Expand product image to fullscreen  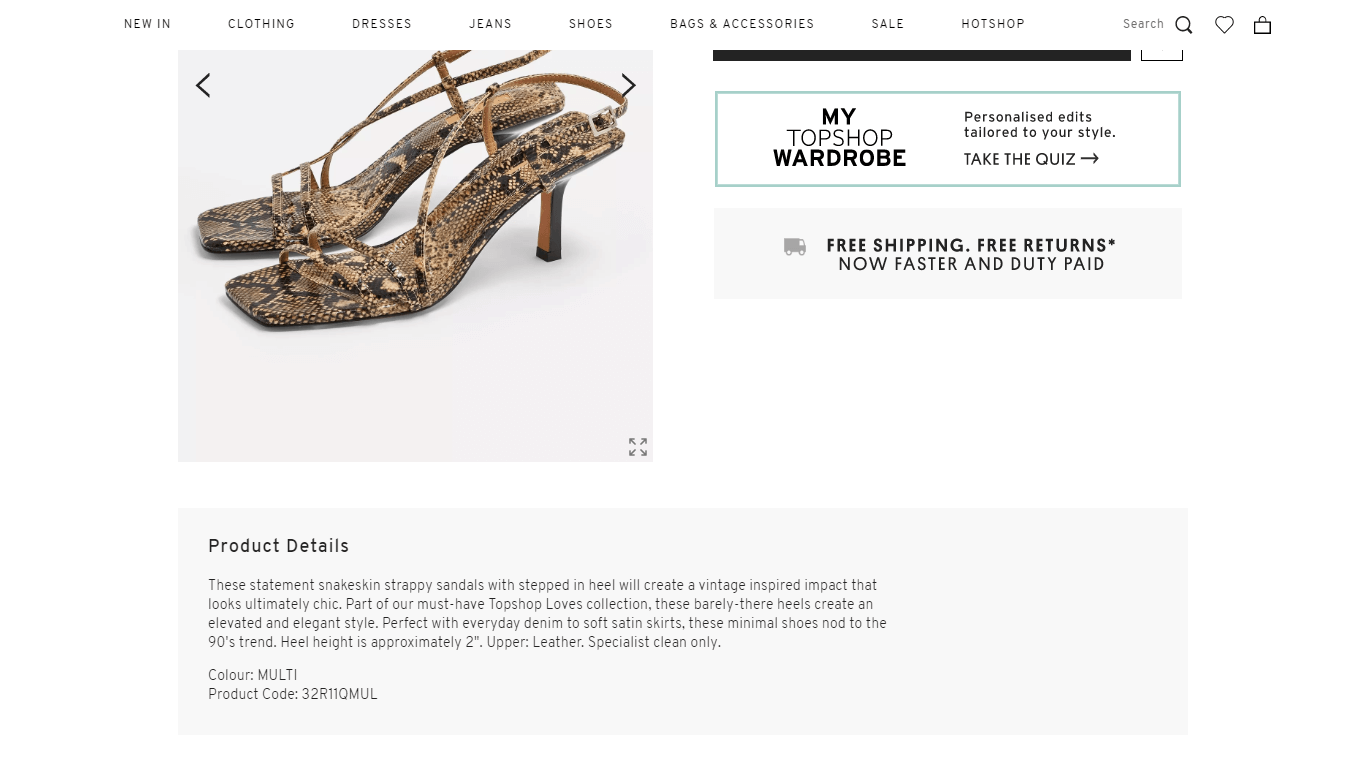pos(638,447)
